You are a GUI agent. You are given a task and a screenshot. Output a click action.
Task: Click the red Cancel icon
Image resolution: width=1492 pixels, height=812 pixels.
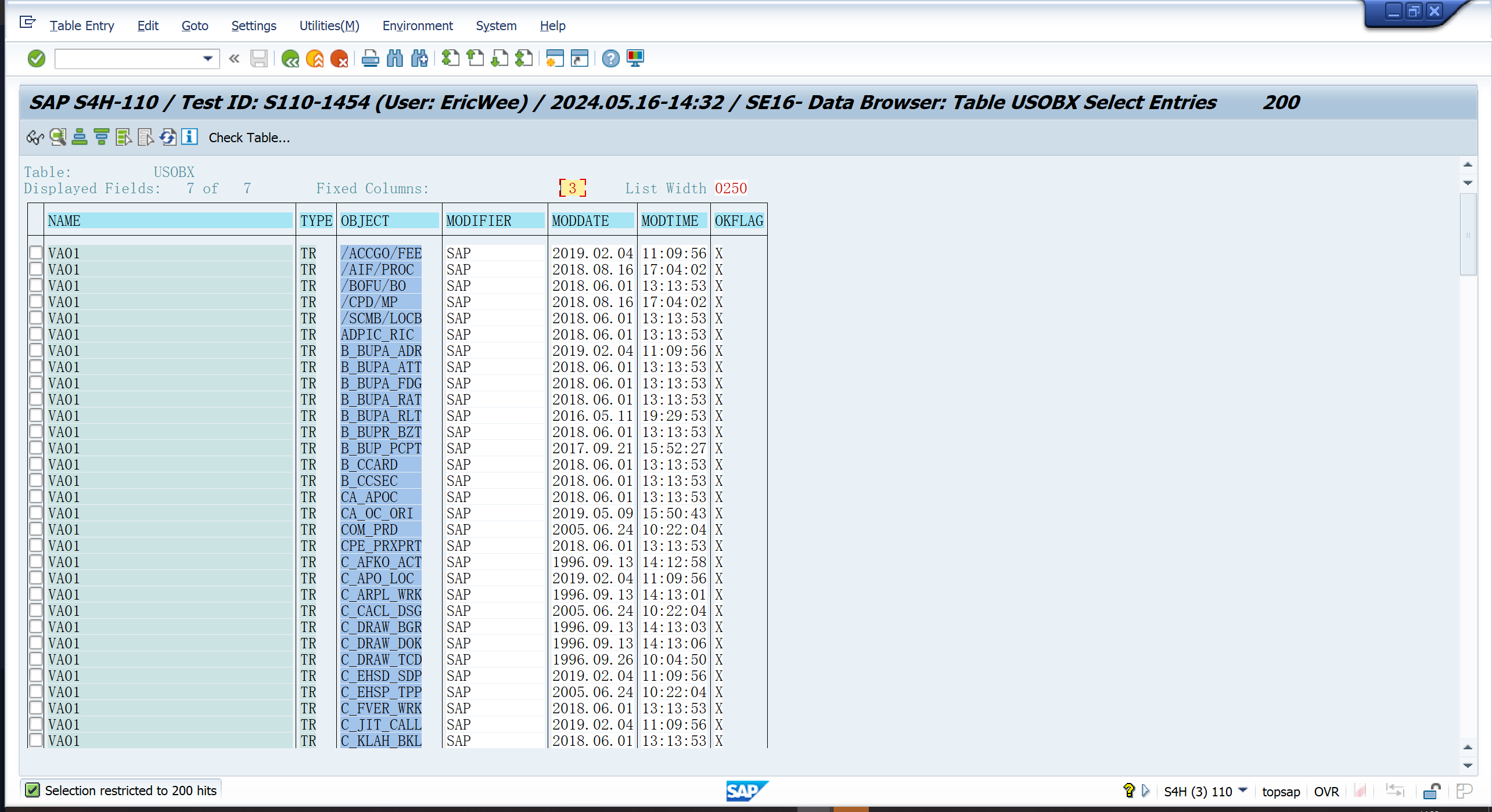[339, 59]
